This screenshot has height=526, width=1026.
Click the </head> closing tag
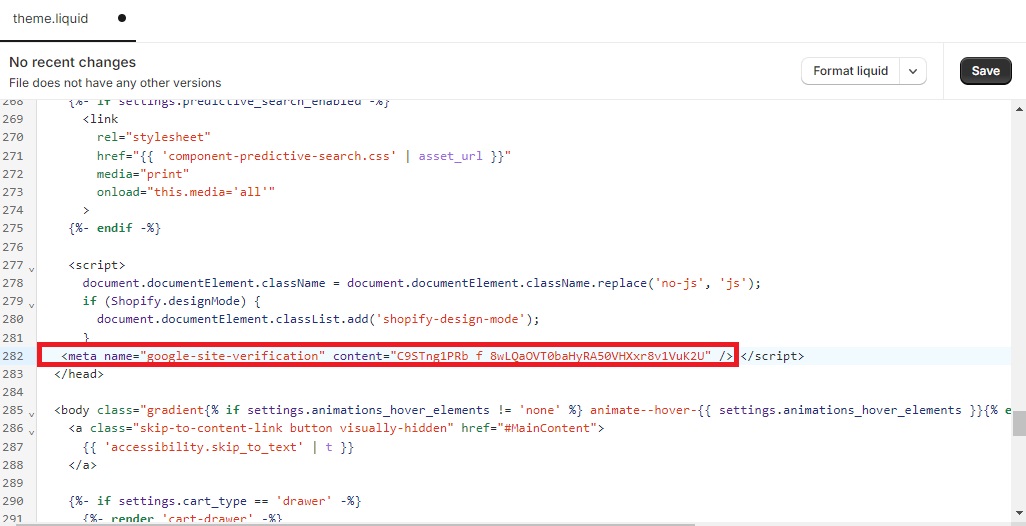click(x=79, y=374)
